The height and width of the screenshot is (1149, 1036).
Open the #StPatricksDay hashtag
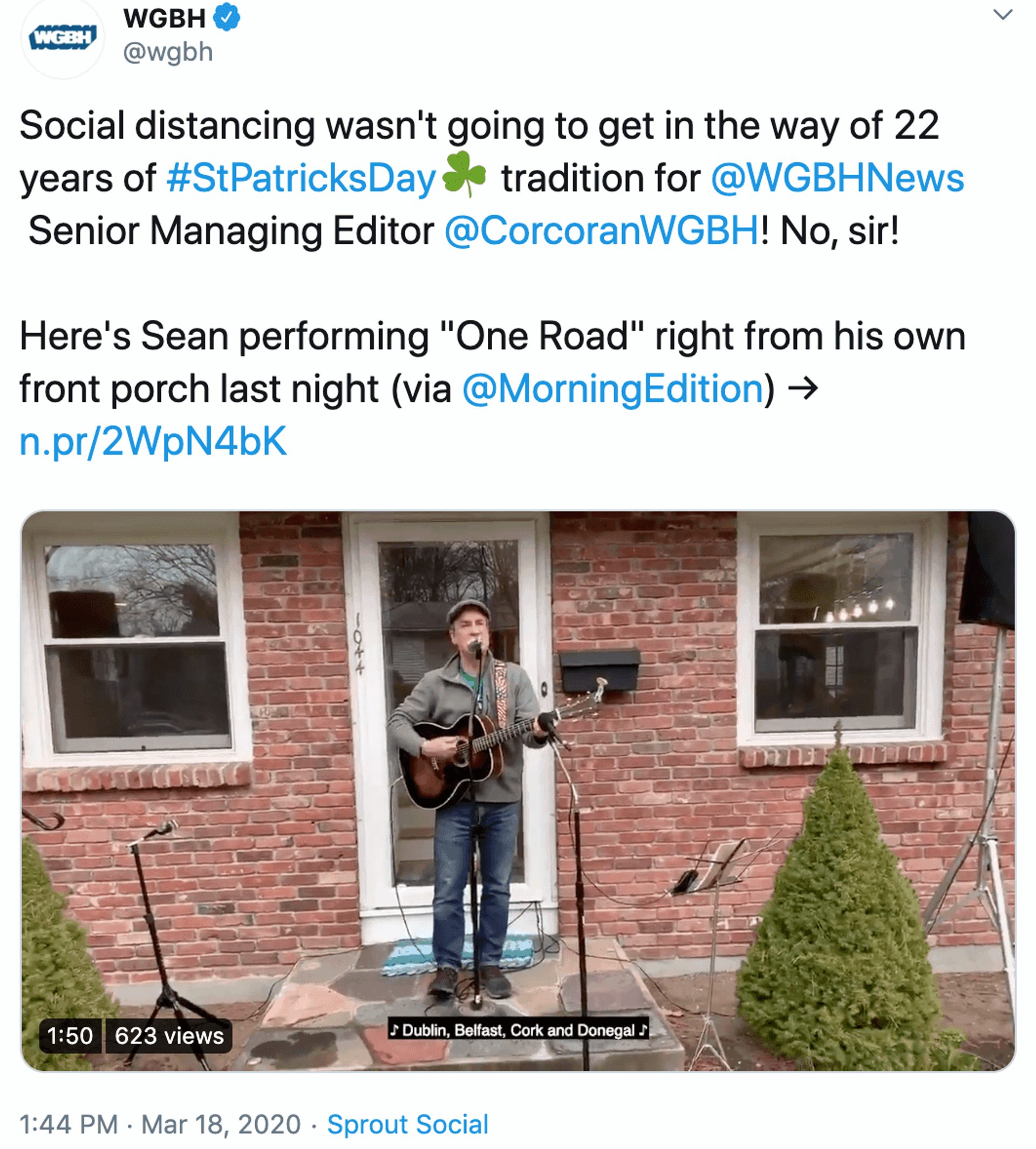301,179
